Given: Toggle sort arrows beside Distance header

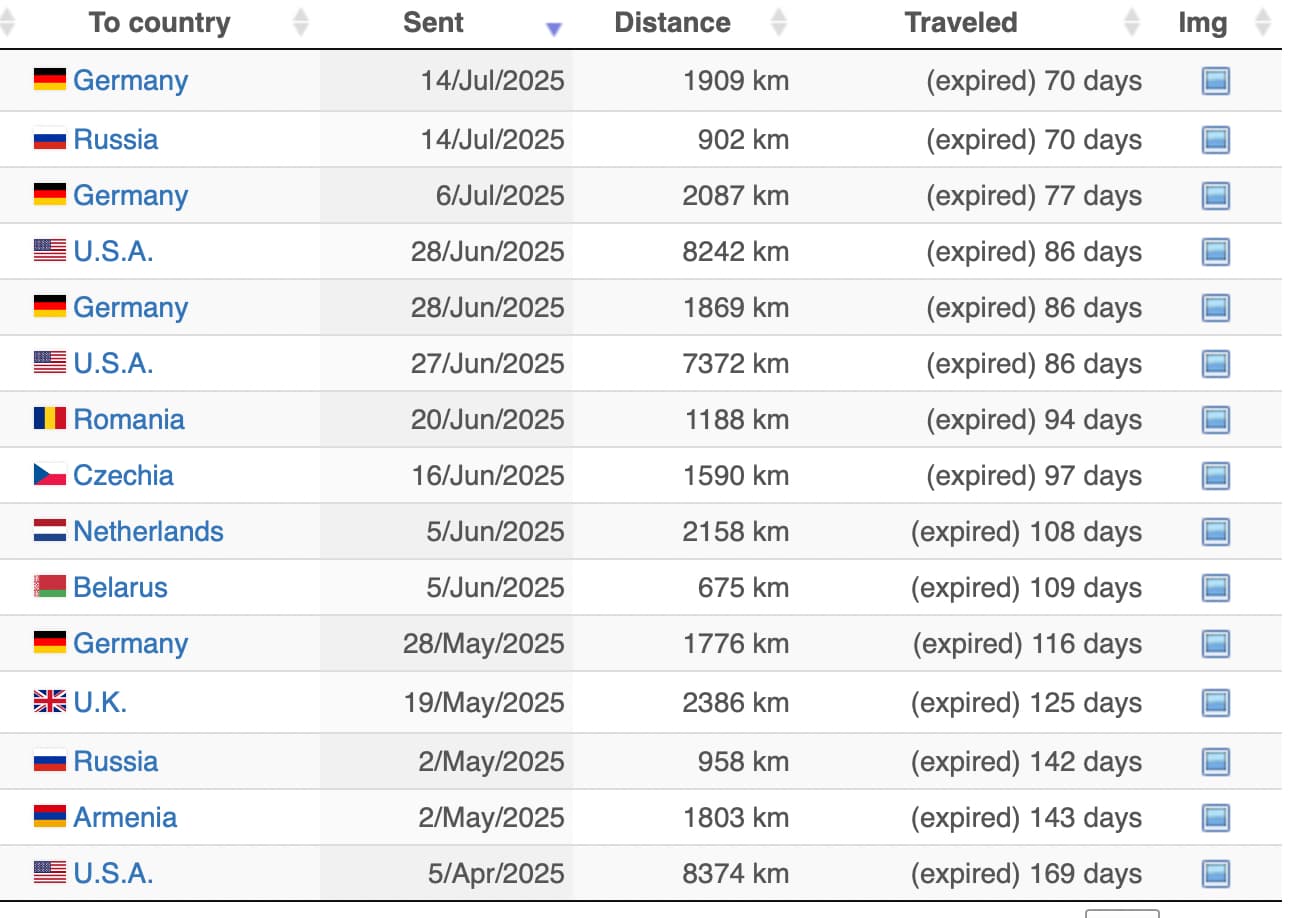Looking at the screenshot, I should (780, 23).
